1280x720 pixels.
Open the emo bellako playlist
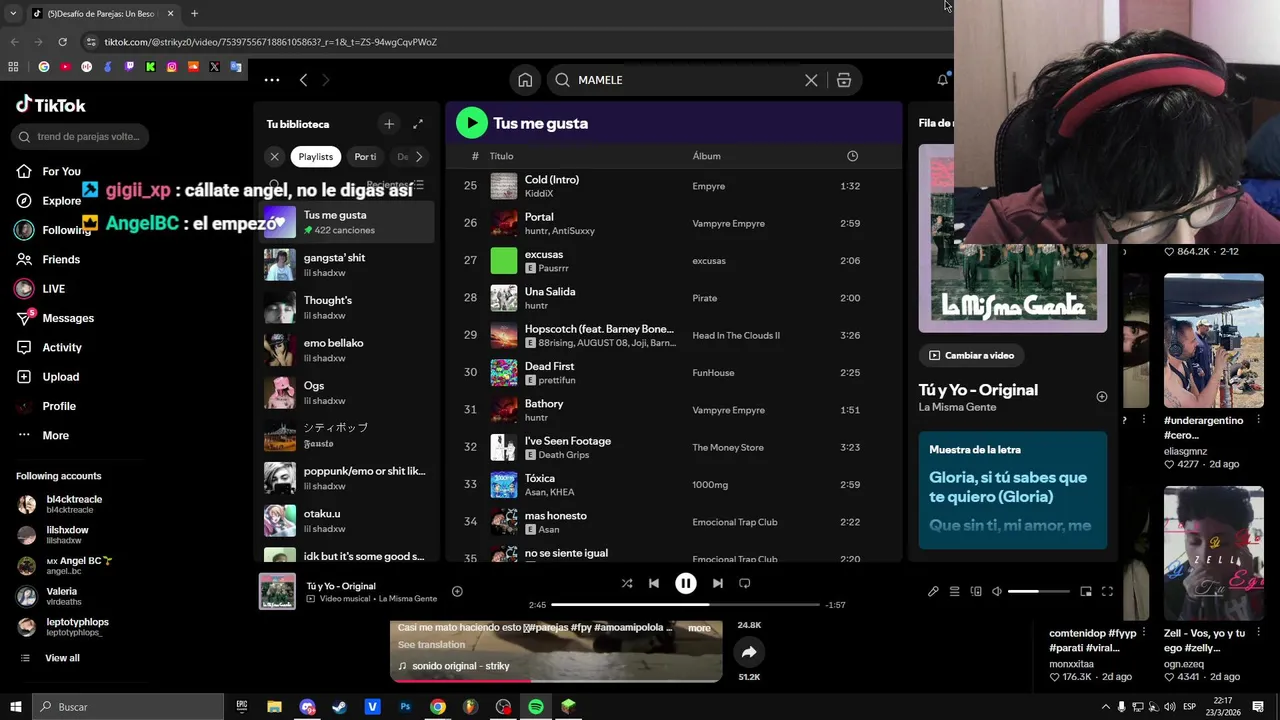tap(347, 349)
